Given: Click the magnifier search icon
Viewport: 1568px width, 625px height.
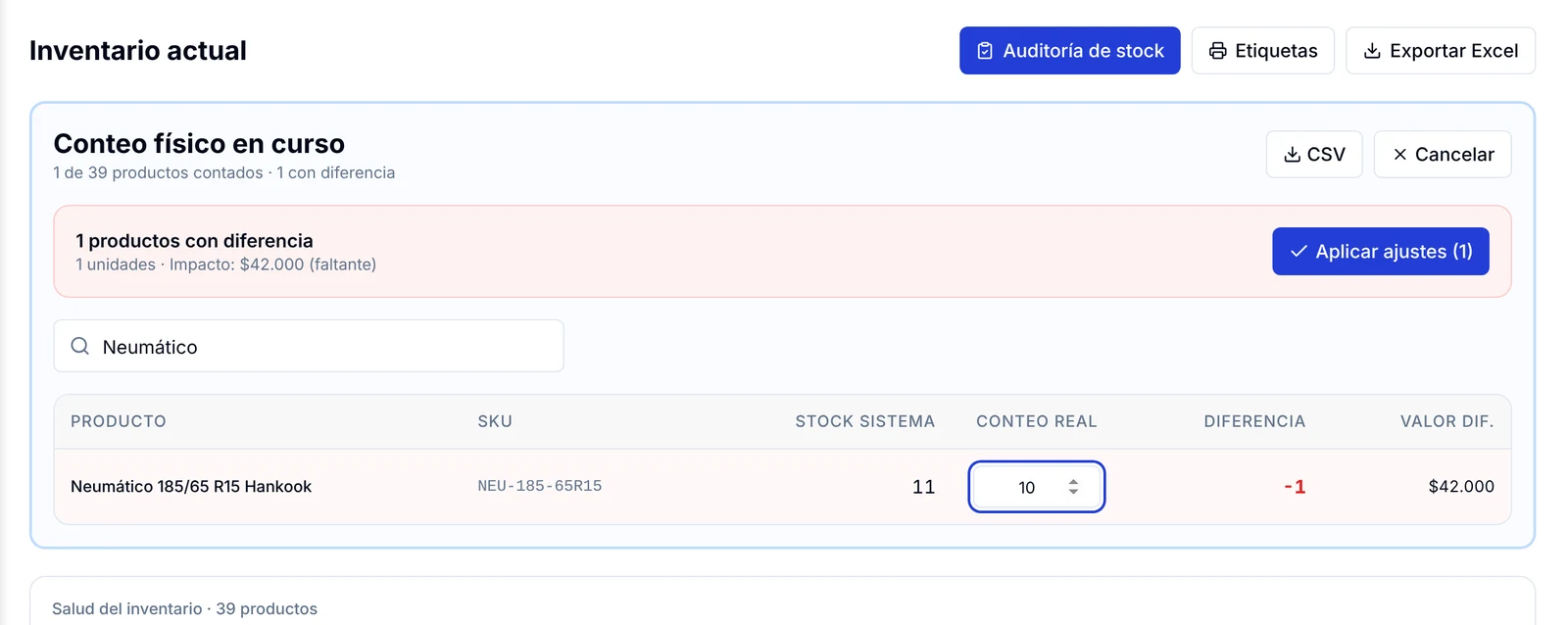Looking at the screenshot, I should 80,346.
